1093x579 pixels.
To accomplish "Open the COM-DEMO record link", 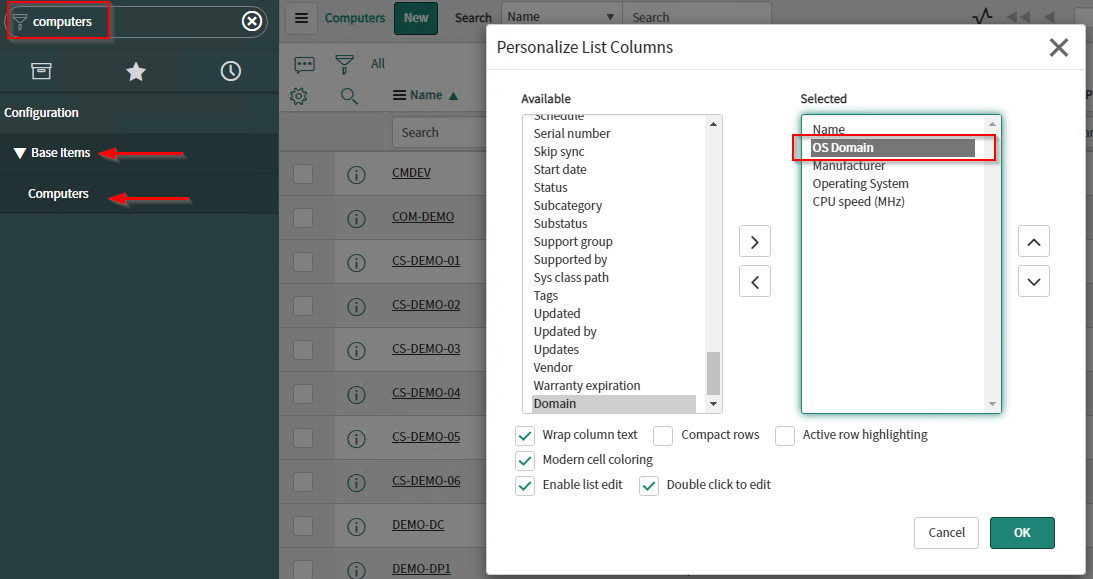I will click(x=422, y=217).
